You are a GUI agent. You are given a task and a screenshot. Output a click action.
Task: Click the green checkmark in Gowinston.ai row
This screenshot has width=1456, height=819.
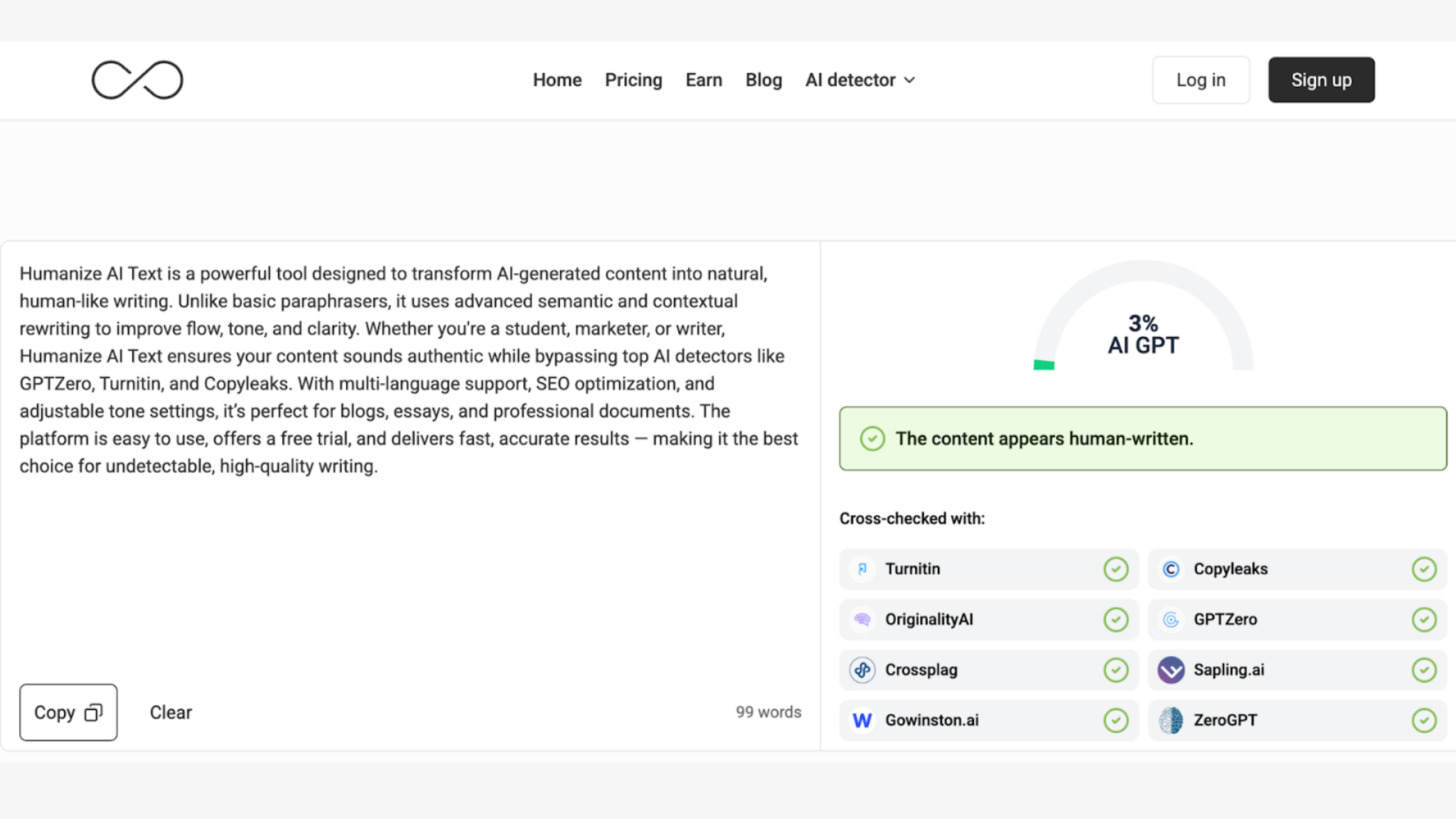(1115, 720)
